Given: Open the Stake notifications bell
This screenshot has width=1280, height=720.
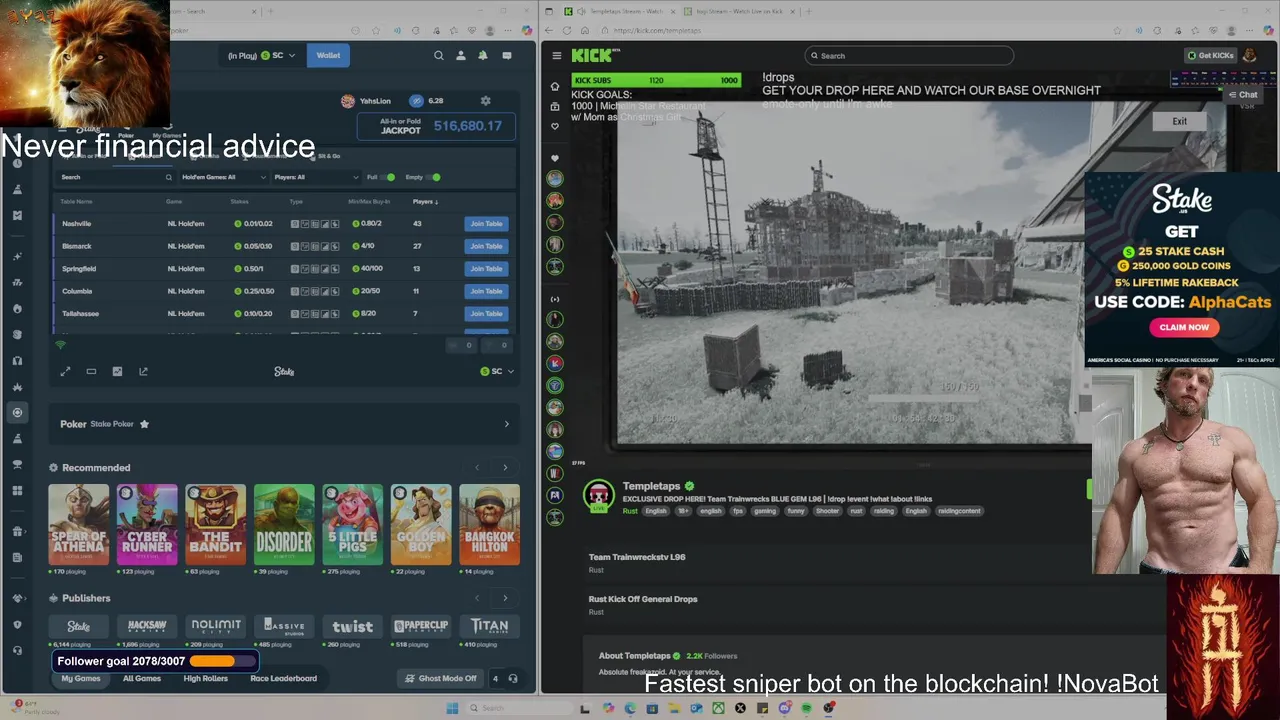Looking at the screenshot, I should click(x=483, y=56).
